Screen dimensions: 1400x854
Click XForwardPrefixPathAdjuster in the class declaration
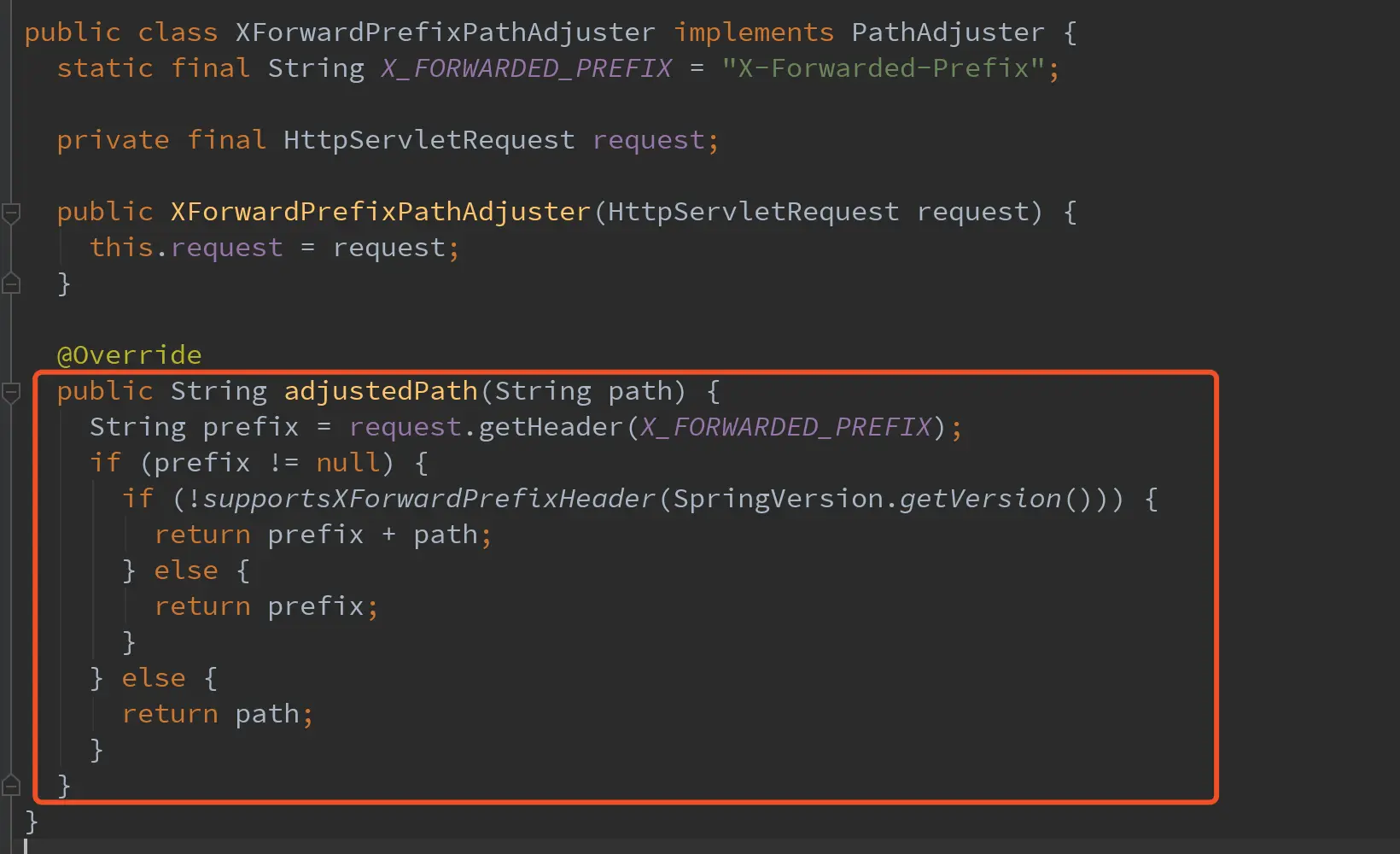pyautogui.click(x=445, y=32)
